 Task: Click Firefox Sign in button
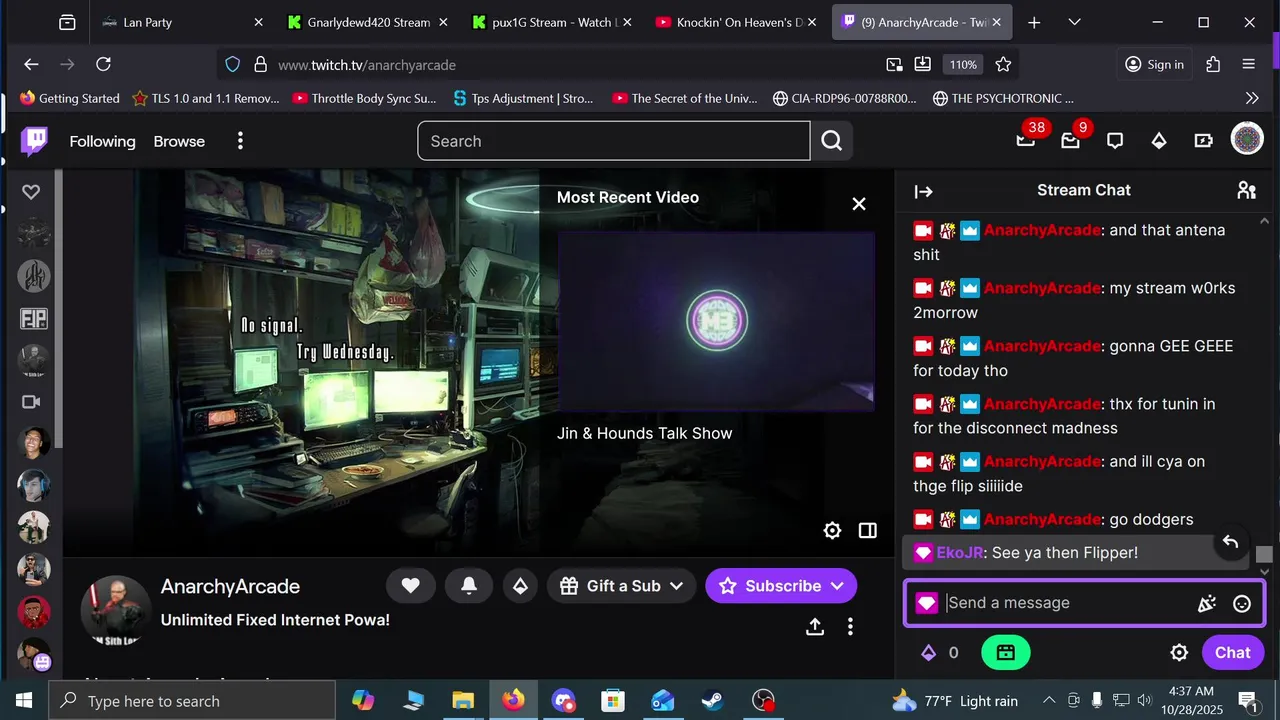(x=1154, y=64)
